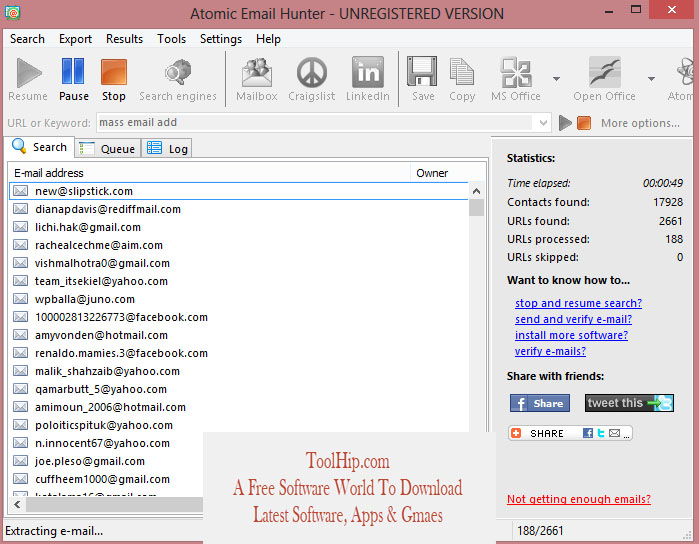Image resolution: width=699 pixels, height=544 pixels.
Task: Select the vishmalhotra0@gmail.com row
Action: click(x=238, y=263)
